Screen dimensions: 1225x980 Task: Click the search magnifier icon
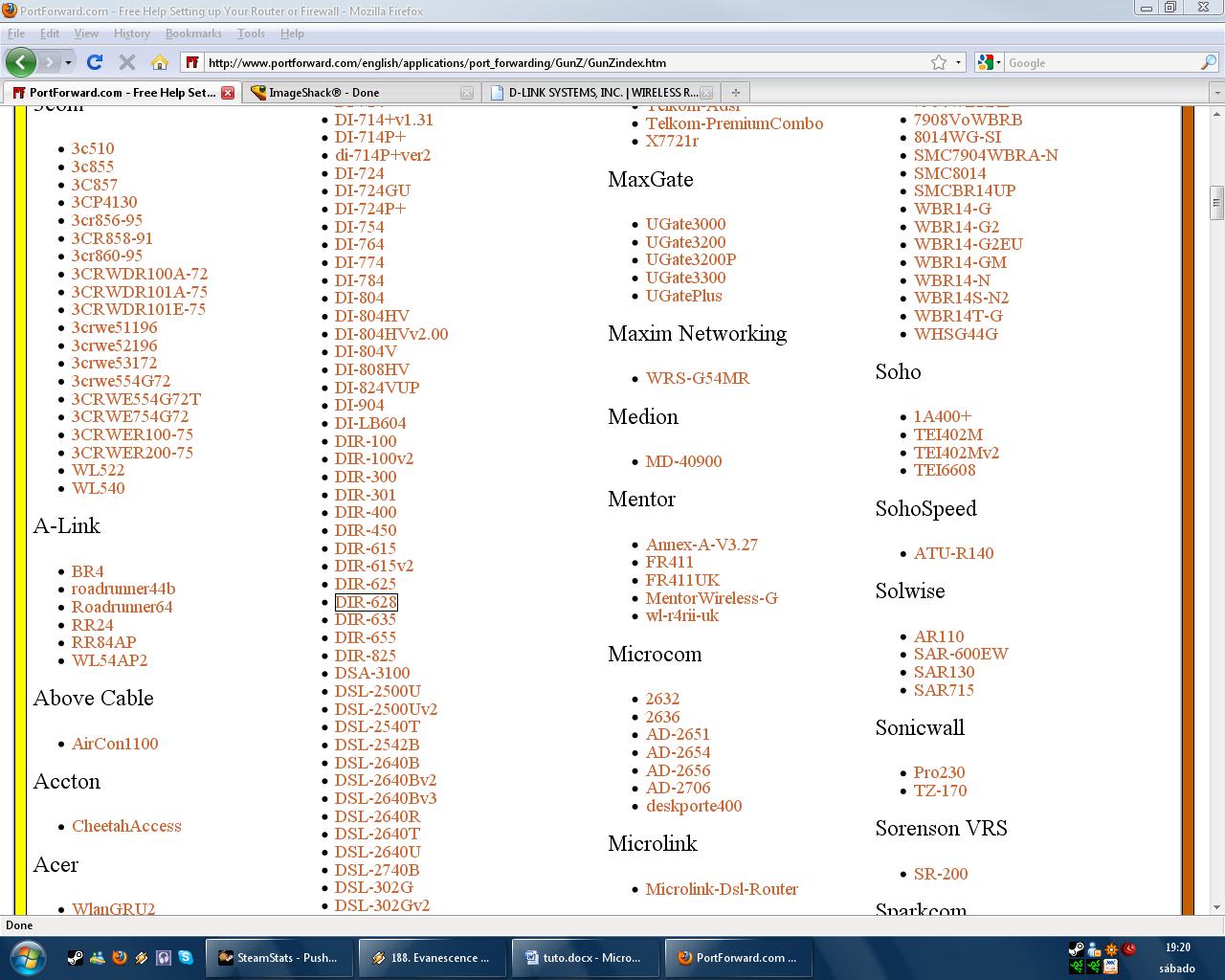(1209, 62)
